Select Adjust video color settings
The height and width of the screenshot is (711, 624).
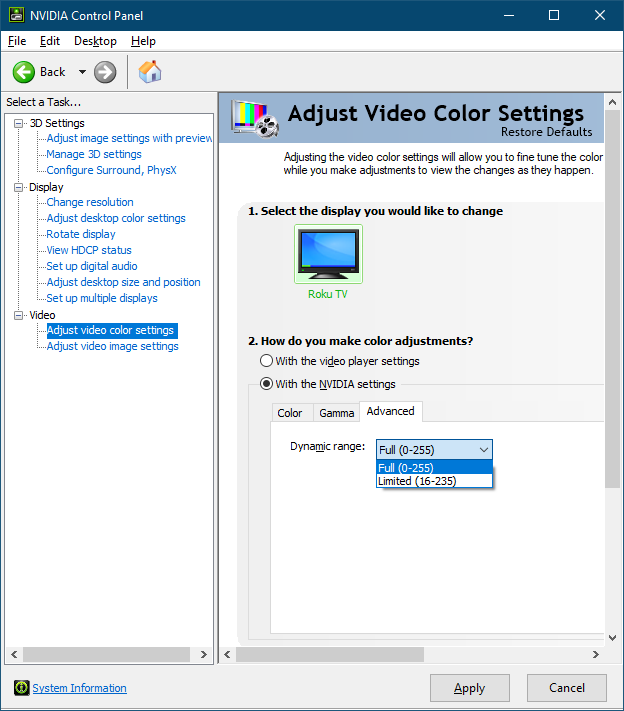[x=112, y=331]
